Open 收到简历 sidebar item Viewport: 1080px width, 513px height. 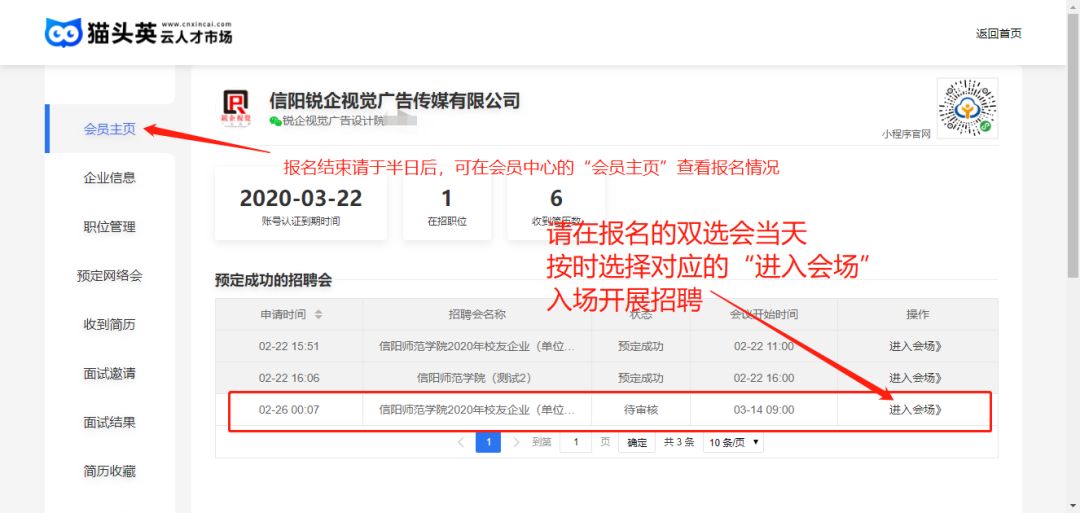point(109,325)
